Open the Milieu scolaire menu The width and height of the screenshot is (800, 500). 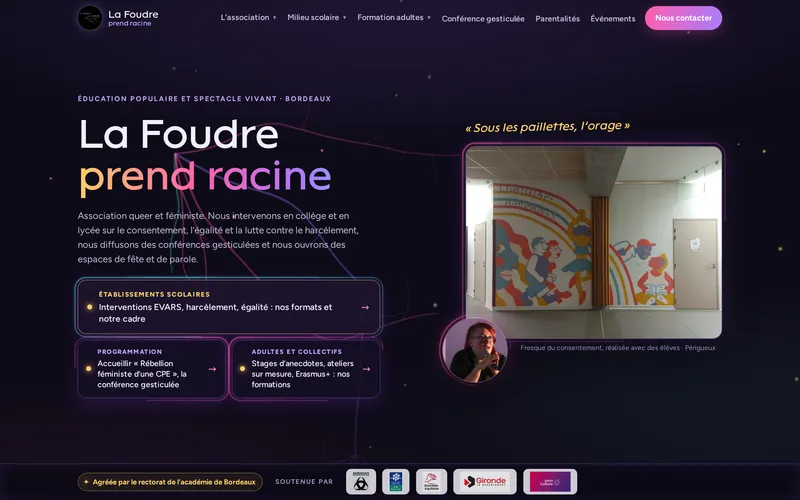317,17
